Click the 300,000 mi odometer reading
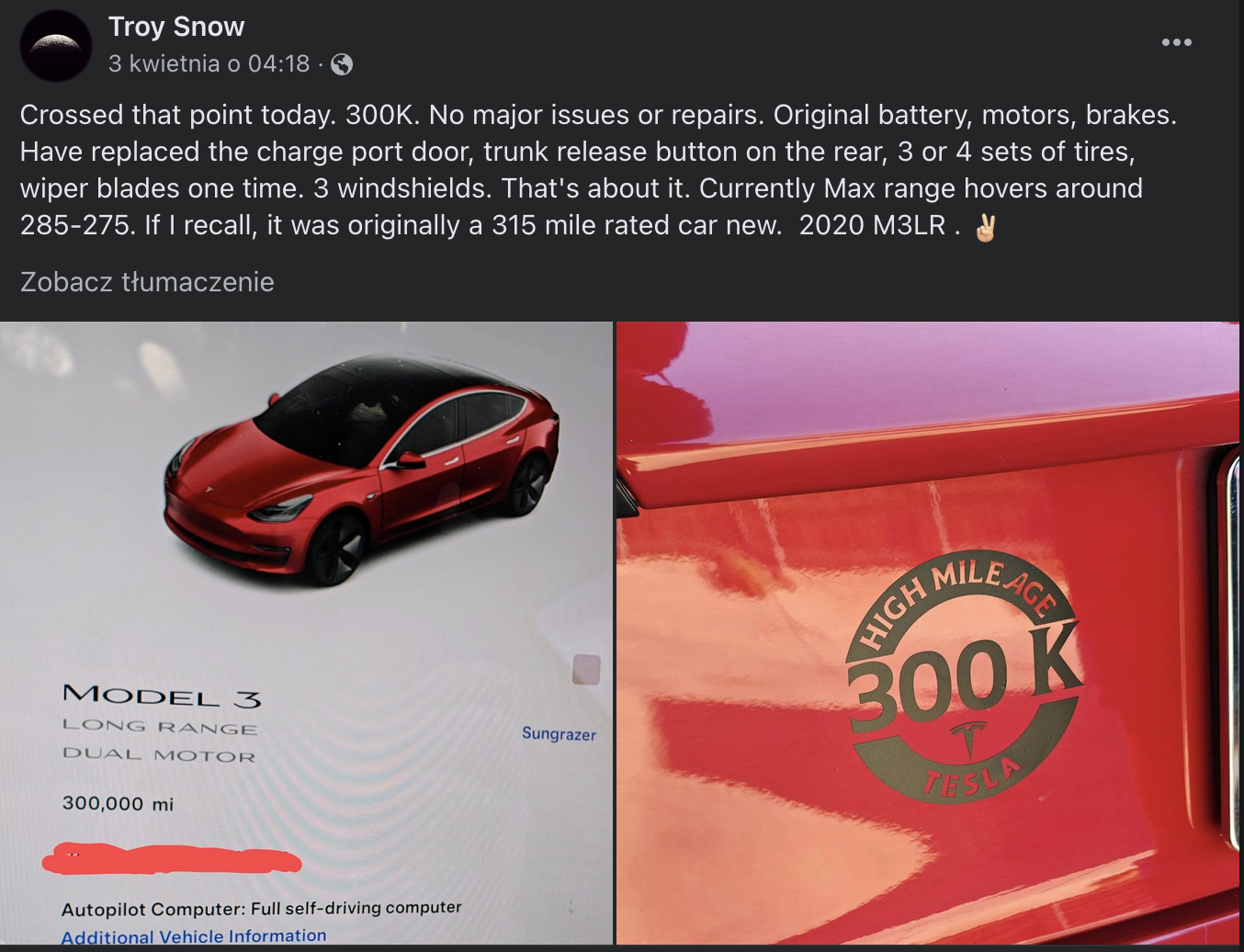The width and height of the screenshot is (1244, 952). point(118,803)
